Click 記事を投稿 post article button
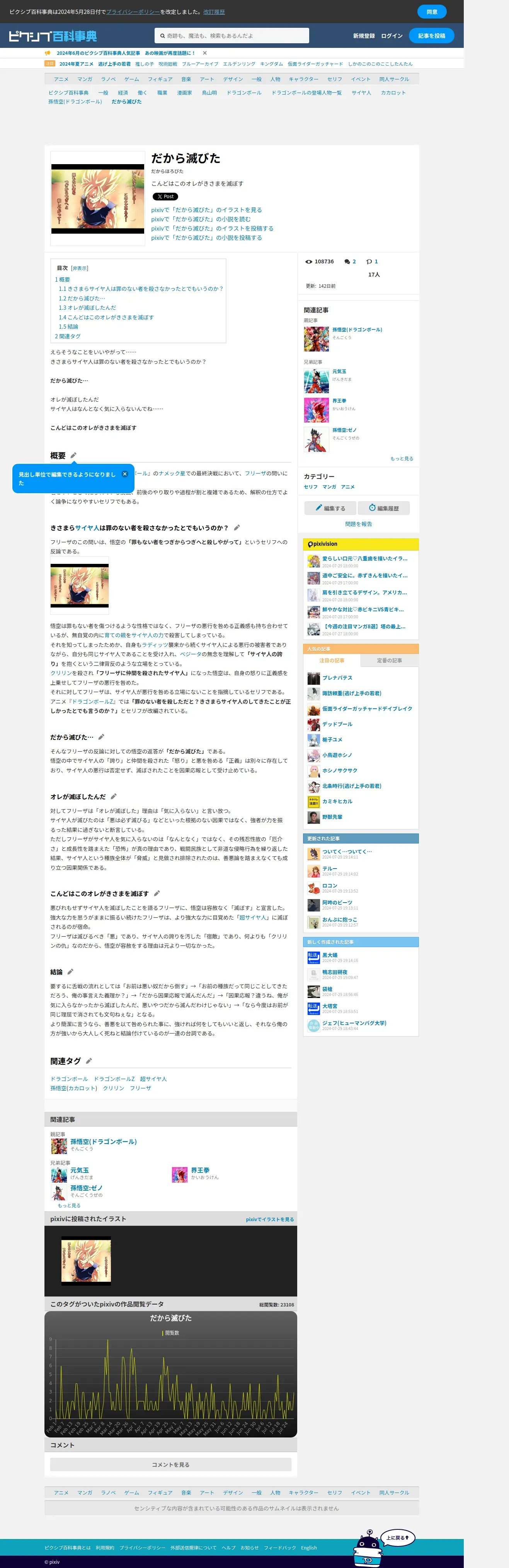Viewport: 509px width, 1568px height. pos(431,36)
